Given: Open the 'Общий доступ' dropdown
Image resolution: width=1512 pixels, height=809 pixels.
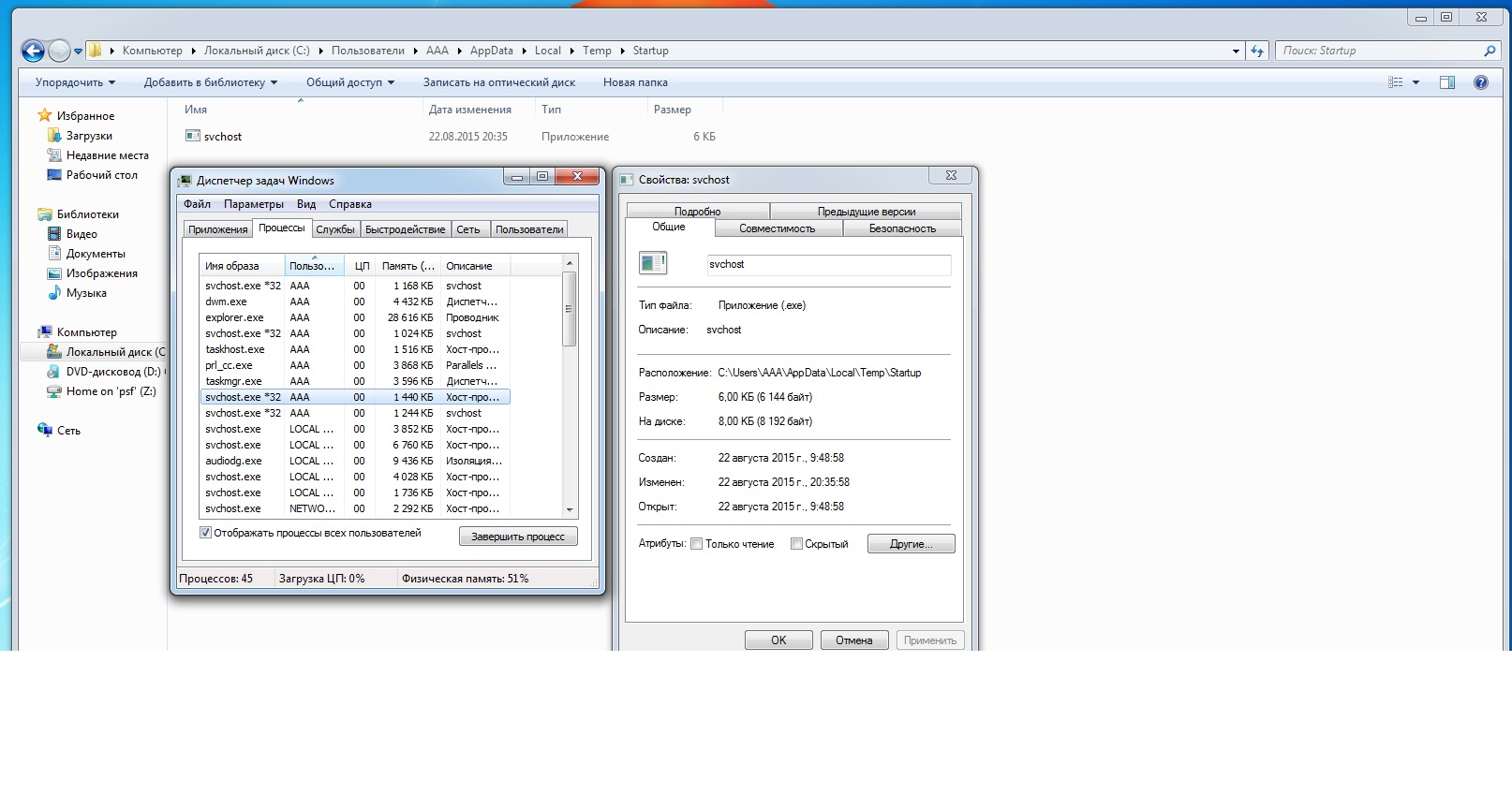Looking at the screenshot, I should pos(350,82).
